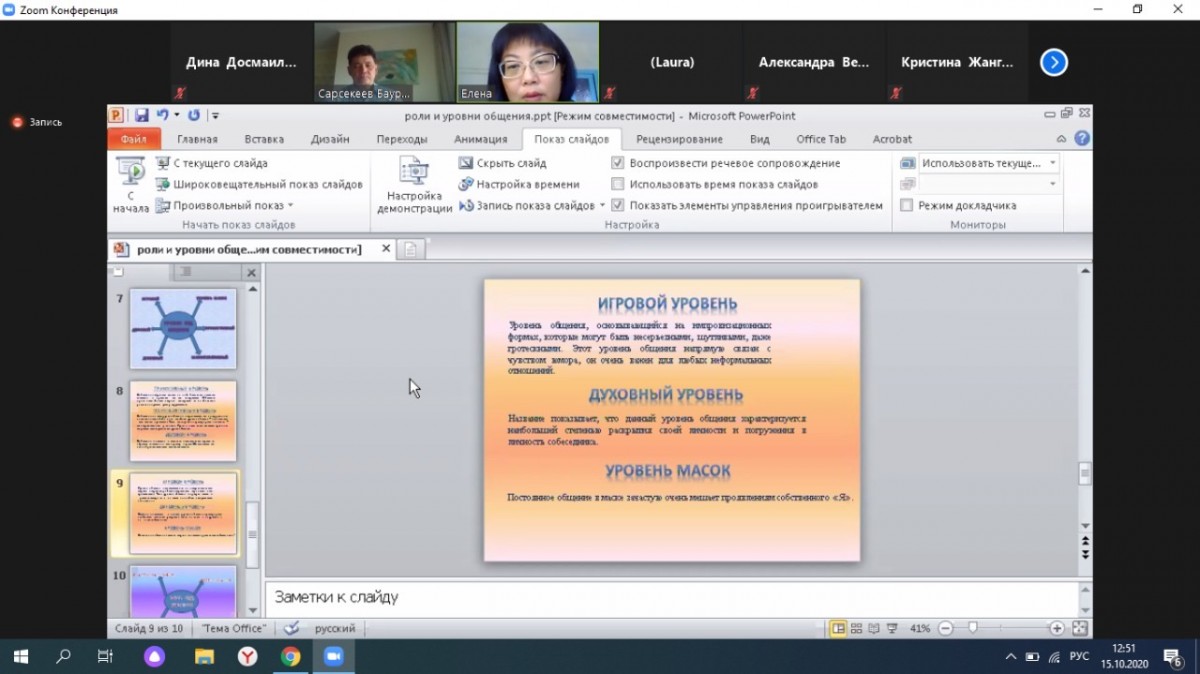Enable 'Режим докладчика' checkbox

(x=907, y=205)
